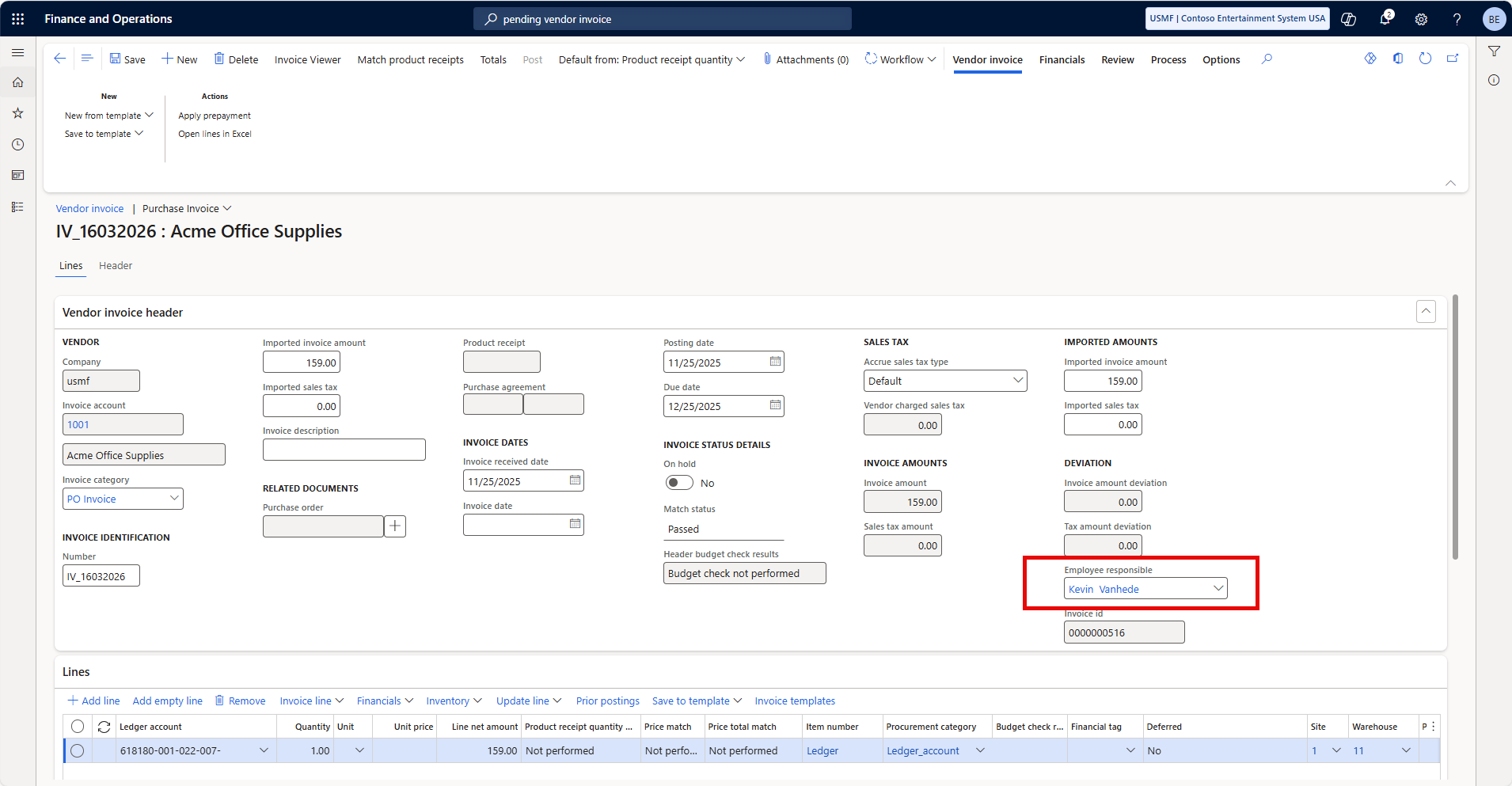The image size is (1512, 786).
Task: Open the help question mark
Action: 1457,19
